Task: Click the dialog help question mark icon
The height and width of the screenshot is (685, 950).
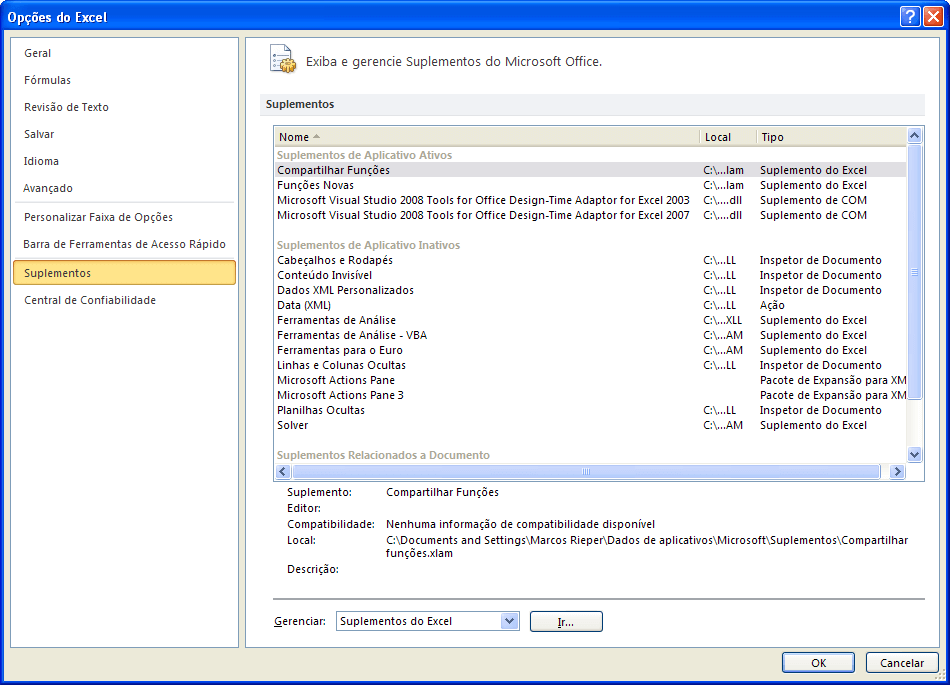Action: click(909, 16)
